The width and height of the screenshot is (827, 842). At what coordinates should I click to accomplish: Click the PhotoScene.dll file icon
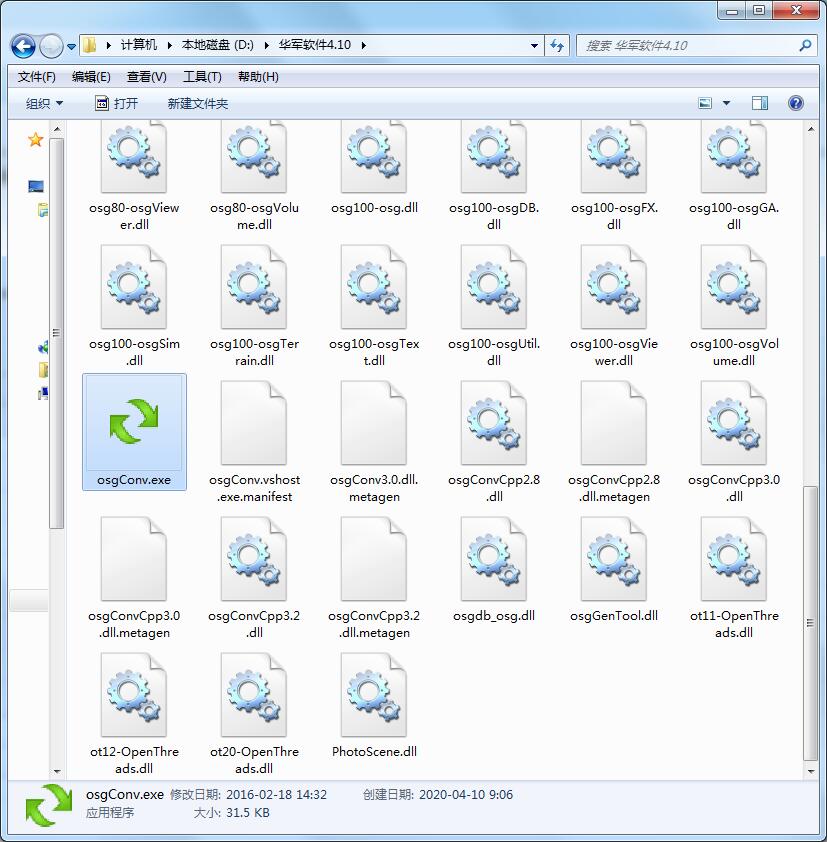[x=374, y=695]
